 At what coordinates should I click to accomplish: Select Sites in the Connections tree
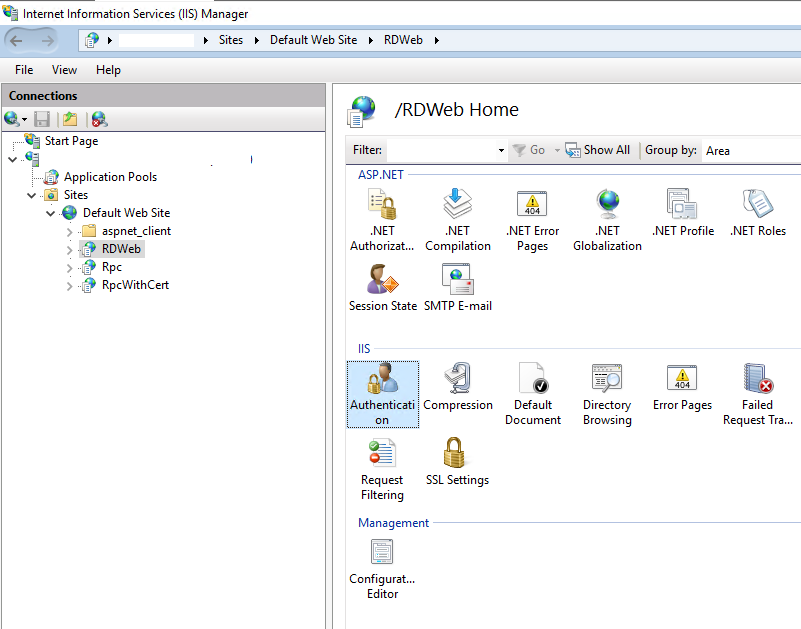[76, 195]
